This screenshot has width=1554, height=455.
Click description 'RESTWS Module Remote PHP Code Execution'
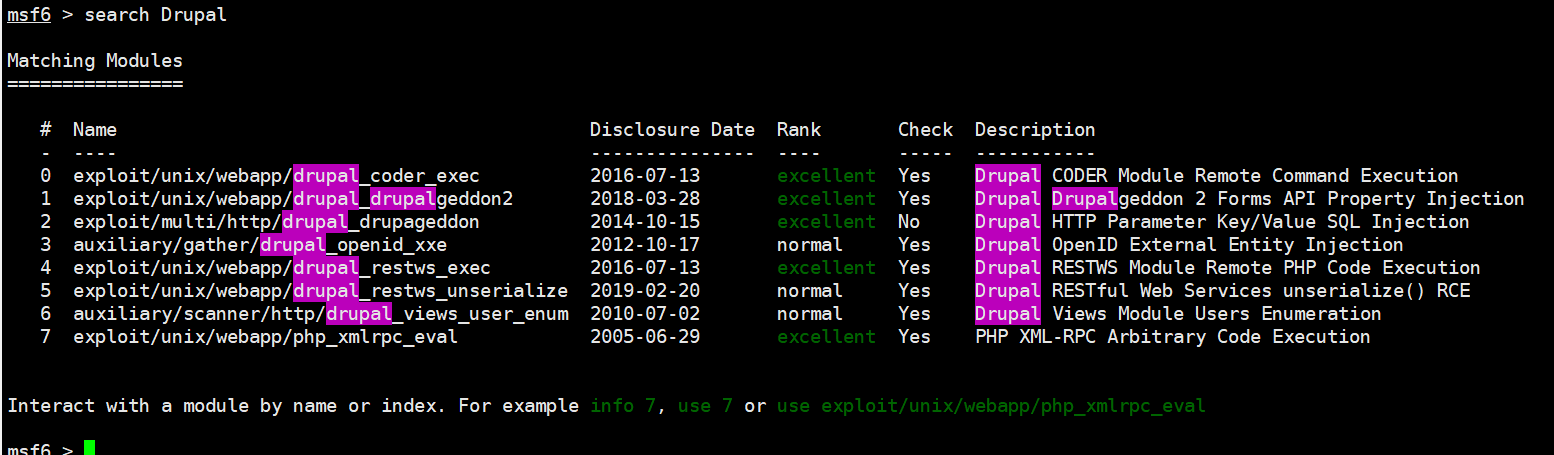1266,268
